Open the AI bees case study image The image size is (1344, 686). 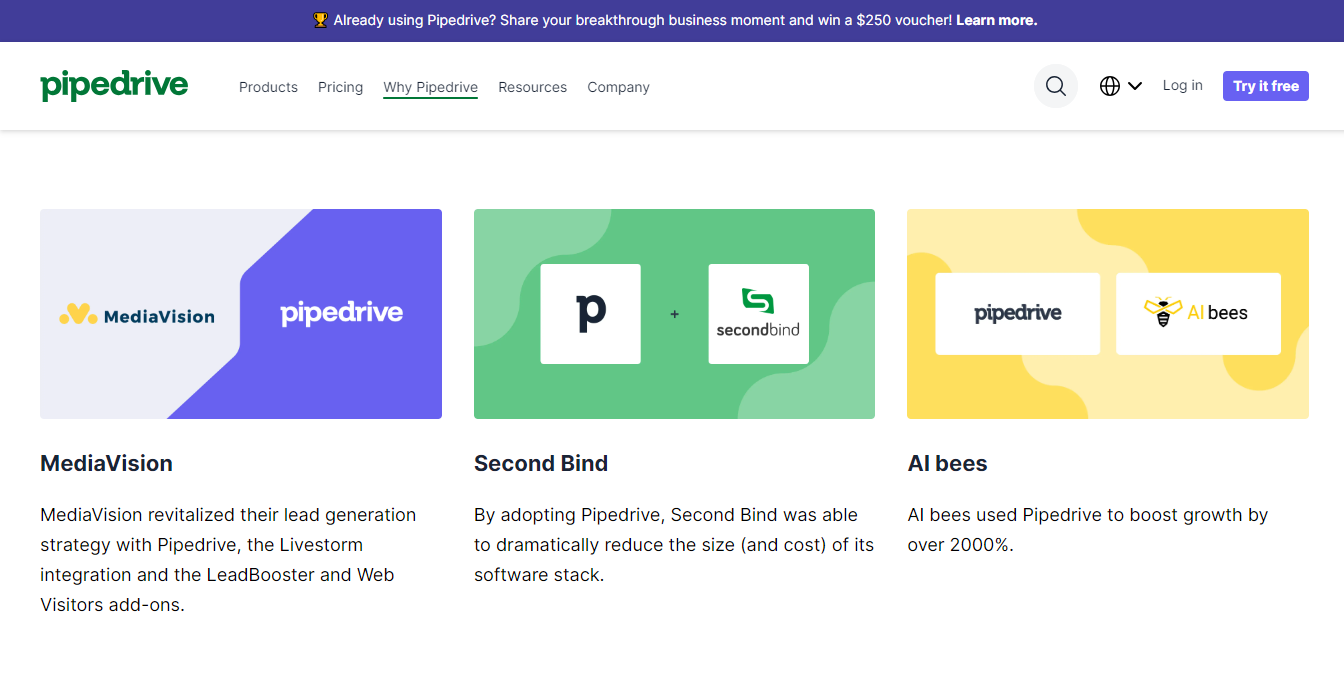[x=1108, y=314]
